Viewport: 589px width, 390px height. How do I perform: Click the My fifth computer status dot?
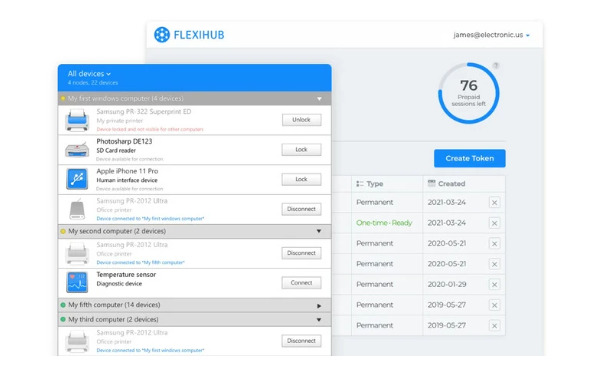click(63, 305)
